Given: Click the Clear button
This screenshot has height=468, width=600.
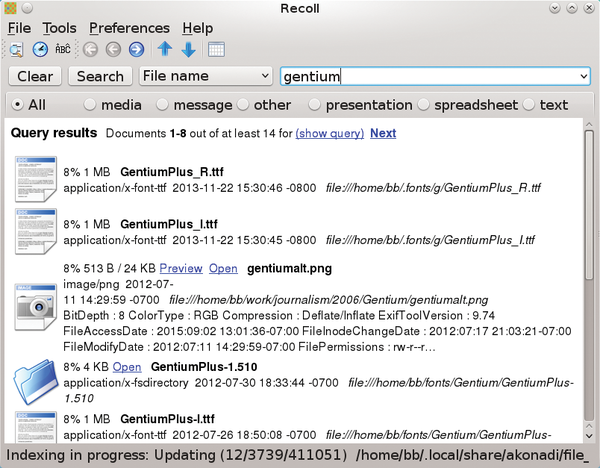Looking at the screenshot, I should (35, 76).
